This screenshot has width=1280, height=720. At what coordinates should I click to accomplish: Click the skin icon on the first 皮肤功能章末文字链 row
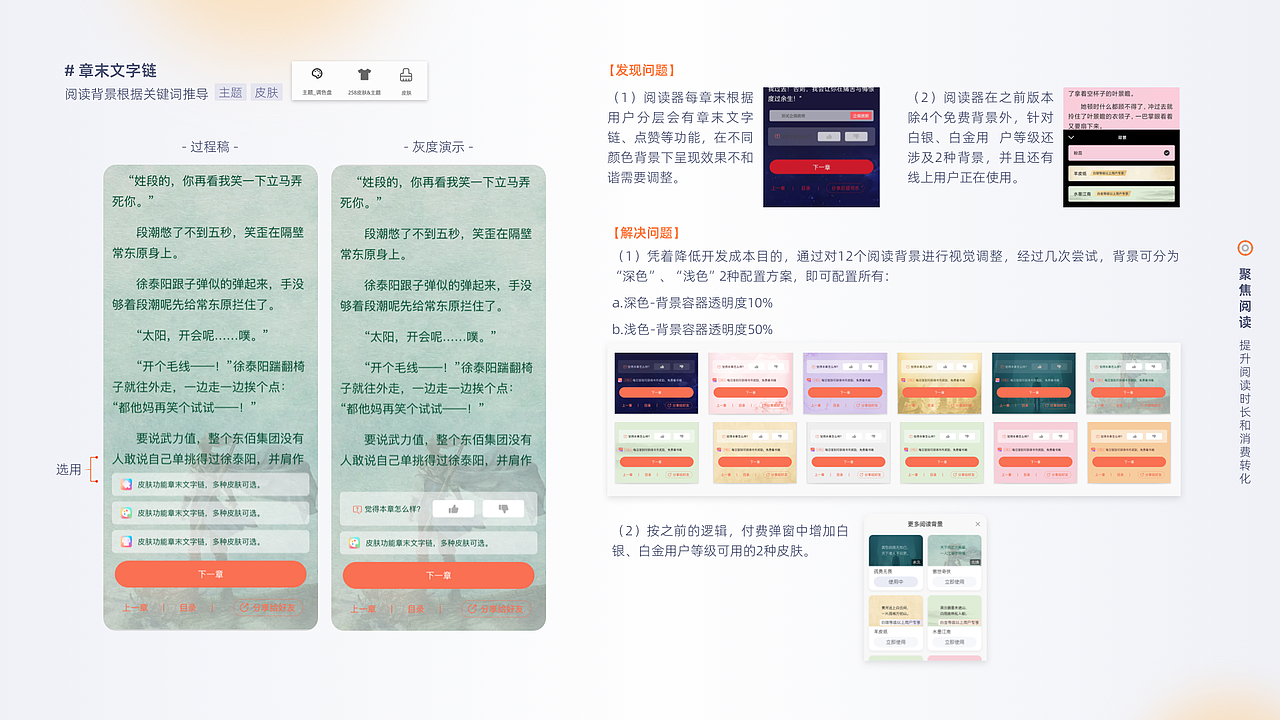(125, 484)
